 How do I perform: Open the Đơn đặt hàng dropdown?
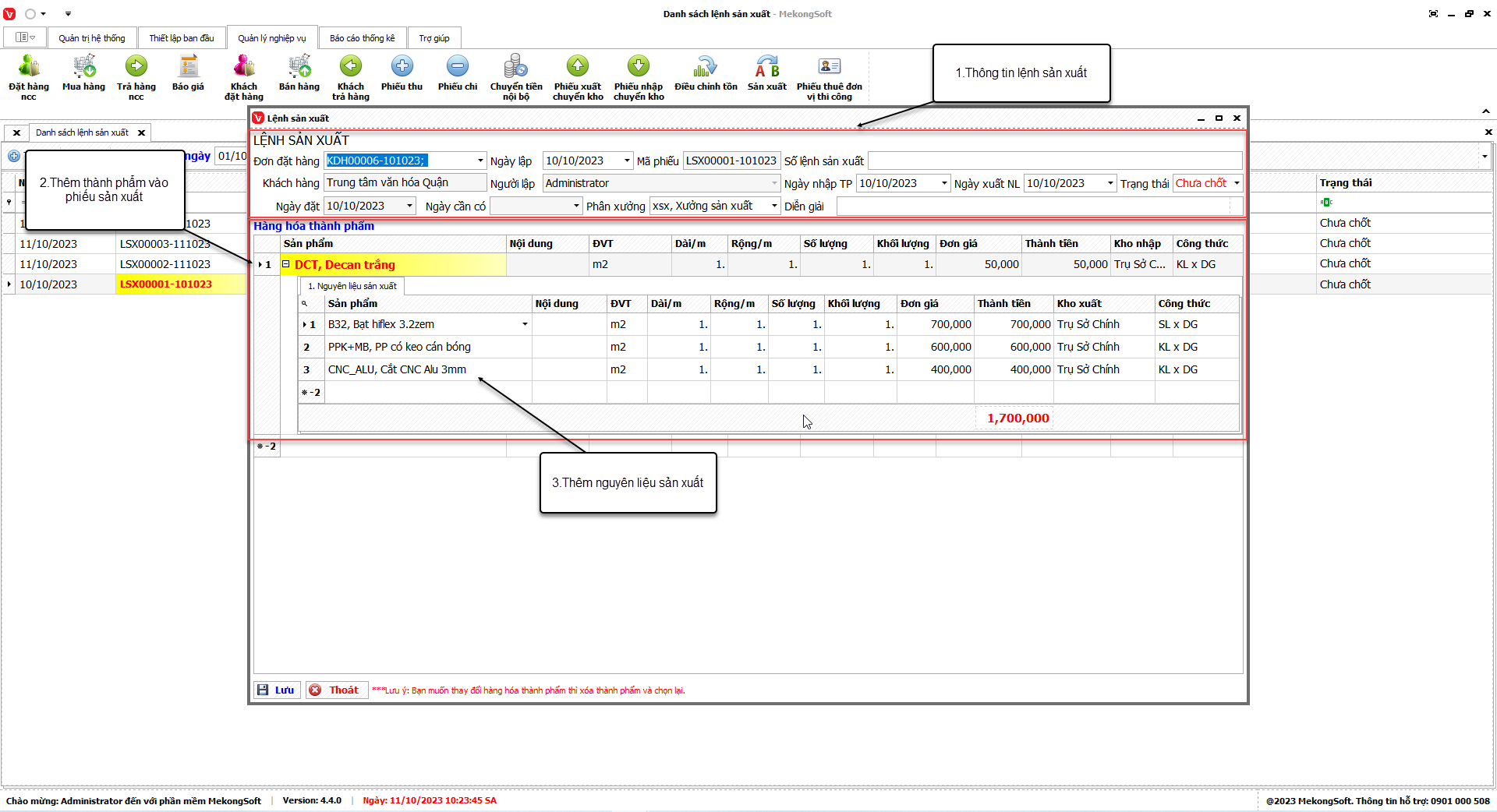click(480, 161)
